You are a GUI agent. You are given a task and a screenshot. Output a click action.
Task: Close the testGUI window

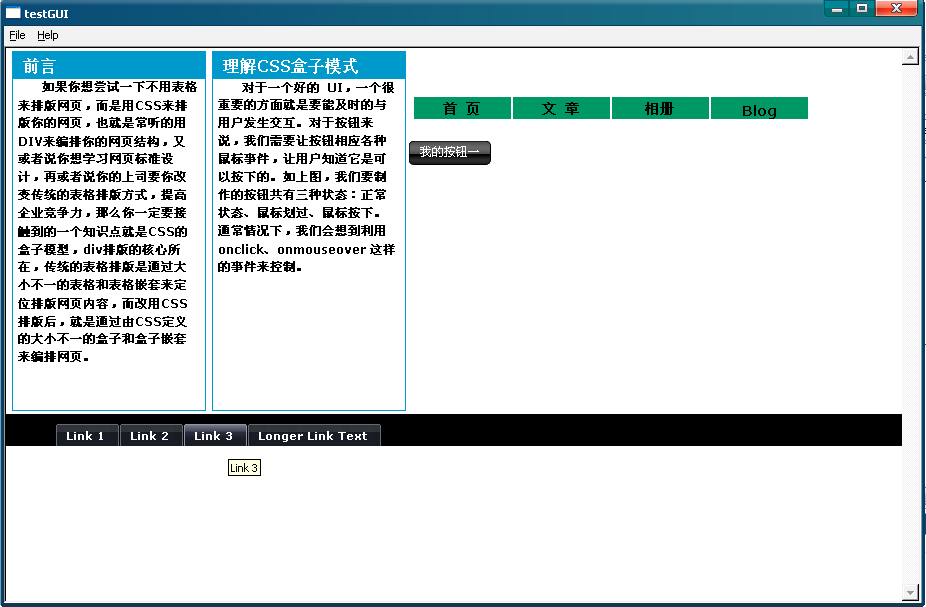[896, 8]
